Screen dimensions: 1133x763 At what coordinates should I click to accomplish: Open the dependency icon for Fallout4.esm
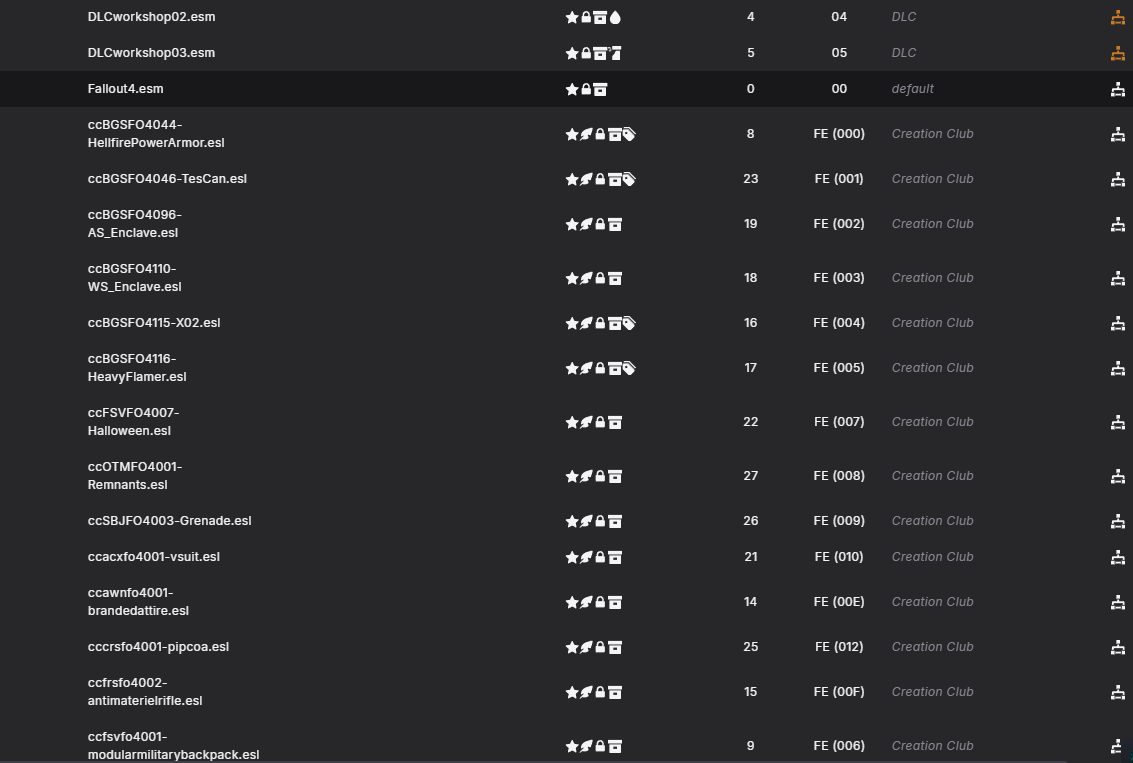pos(1118,90)
